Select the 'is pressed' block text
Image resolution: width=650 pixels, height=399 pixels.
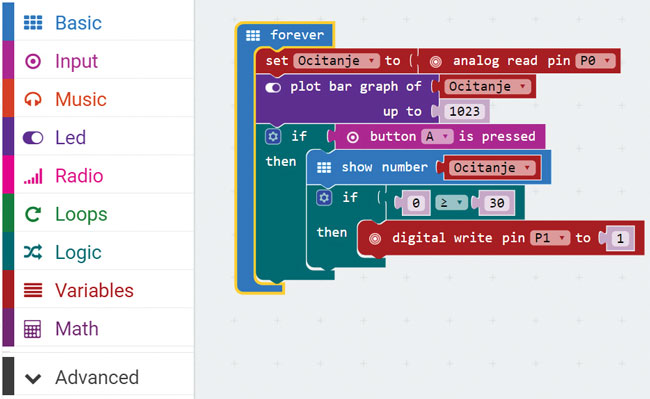(x=497, y=136)
